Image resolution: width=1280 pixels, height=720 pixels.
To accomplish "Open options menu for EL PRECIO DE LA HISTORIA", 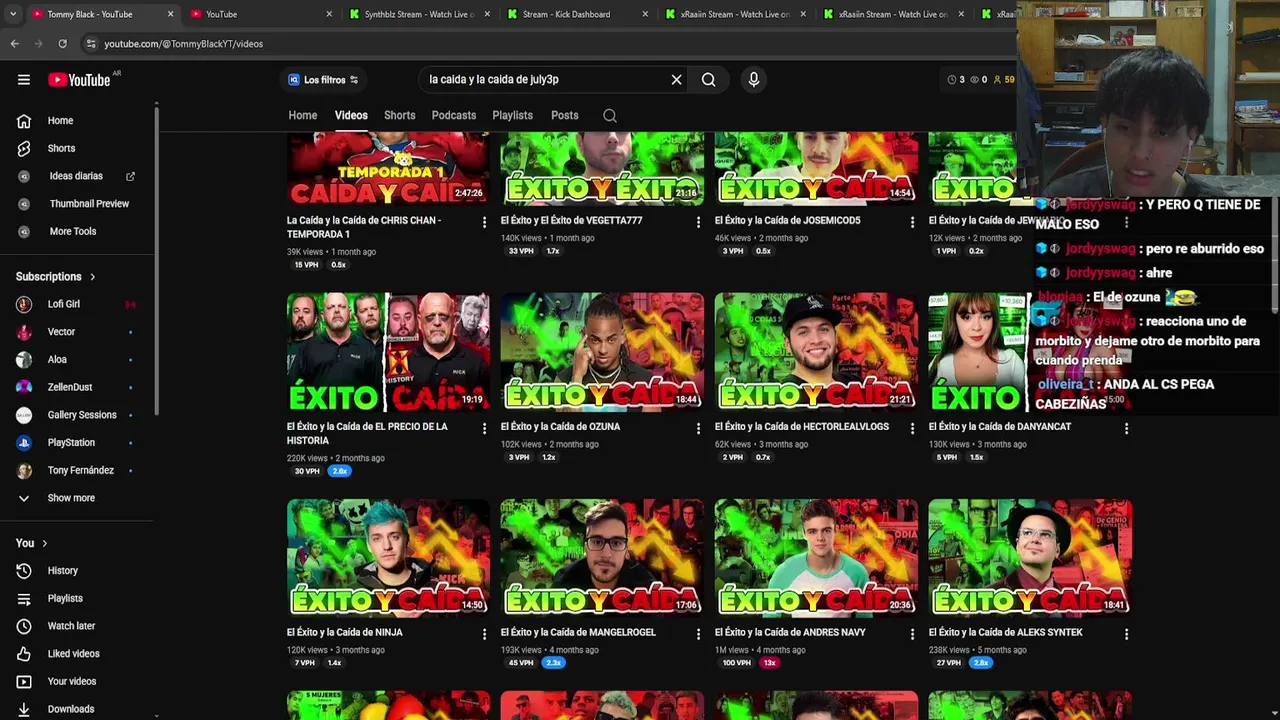I will (x=484, y=428).
